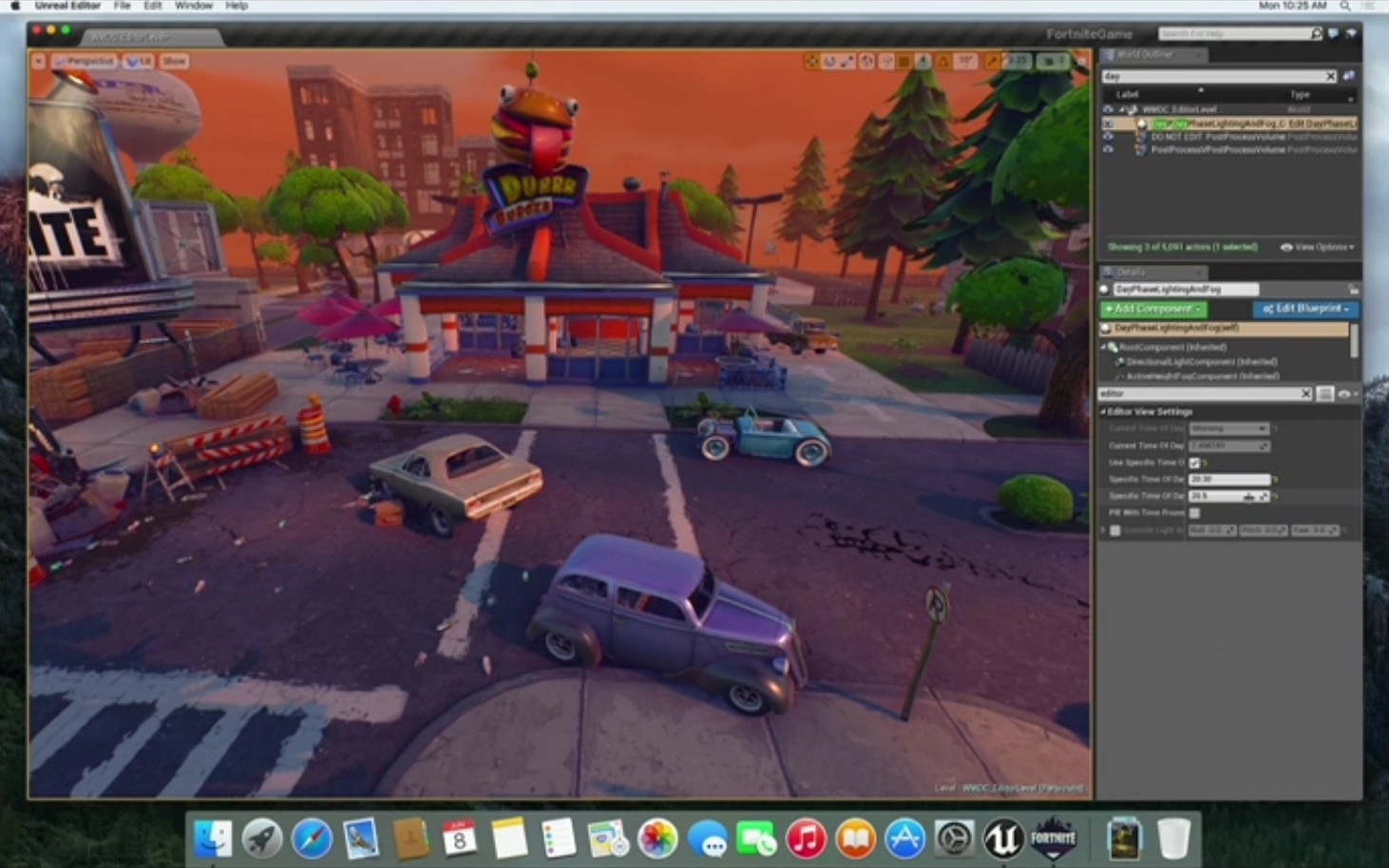Open Details view options eye dropdown
The image size is (1389, 868).
coord(1347,394)
